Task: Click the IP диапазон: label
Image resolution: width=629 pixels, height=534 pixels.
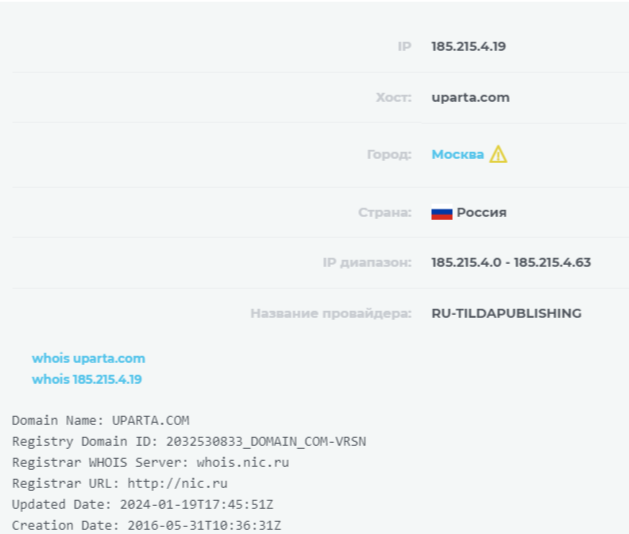Action: tap(366, 263)
